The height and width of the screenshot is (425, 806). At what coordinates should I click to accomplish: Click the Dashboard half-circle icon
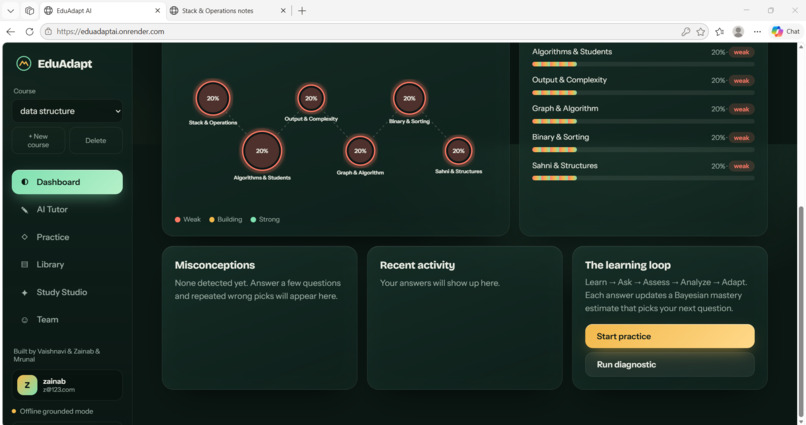25,182
